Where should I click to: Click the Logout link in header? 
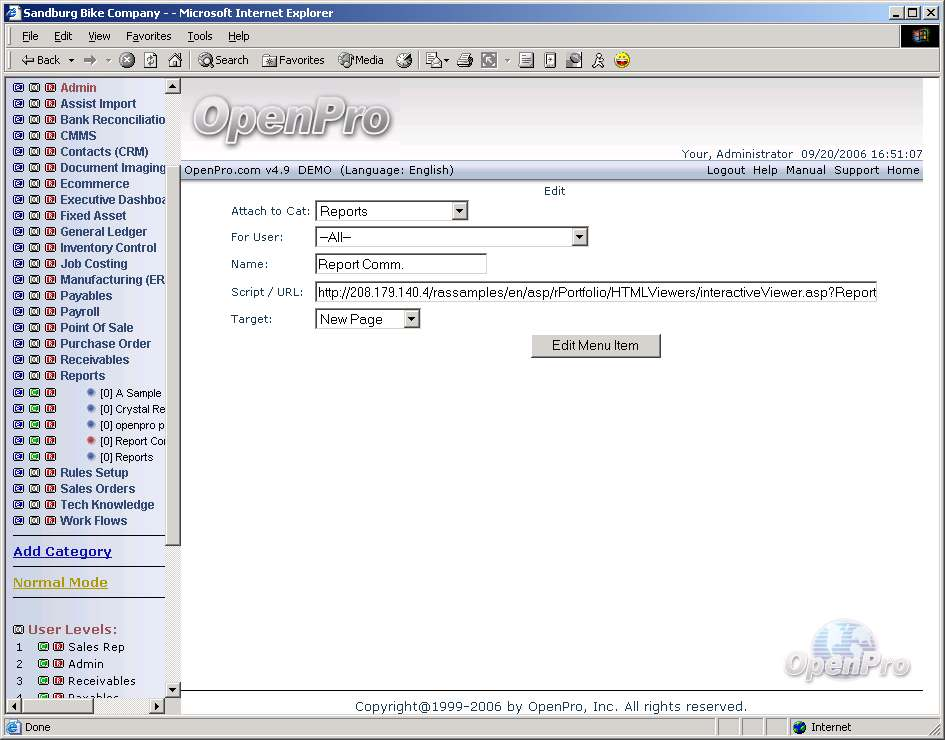(x=725, y=170)
